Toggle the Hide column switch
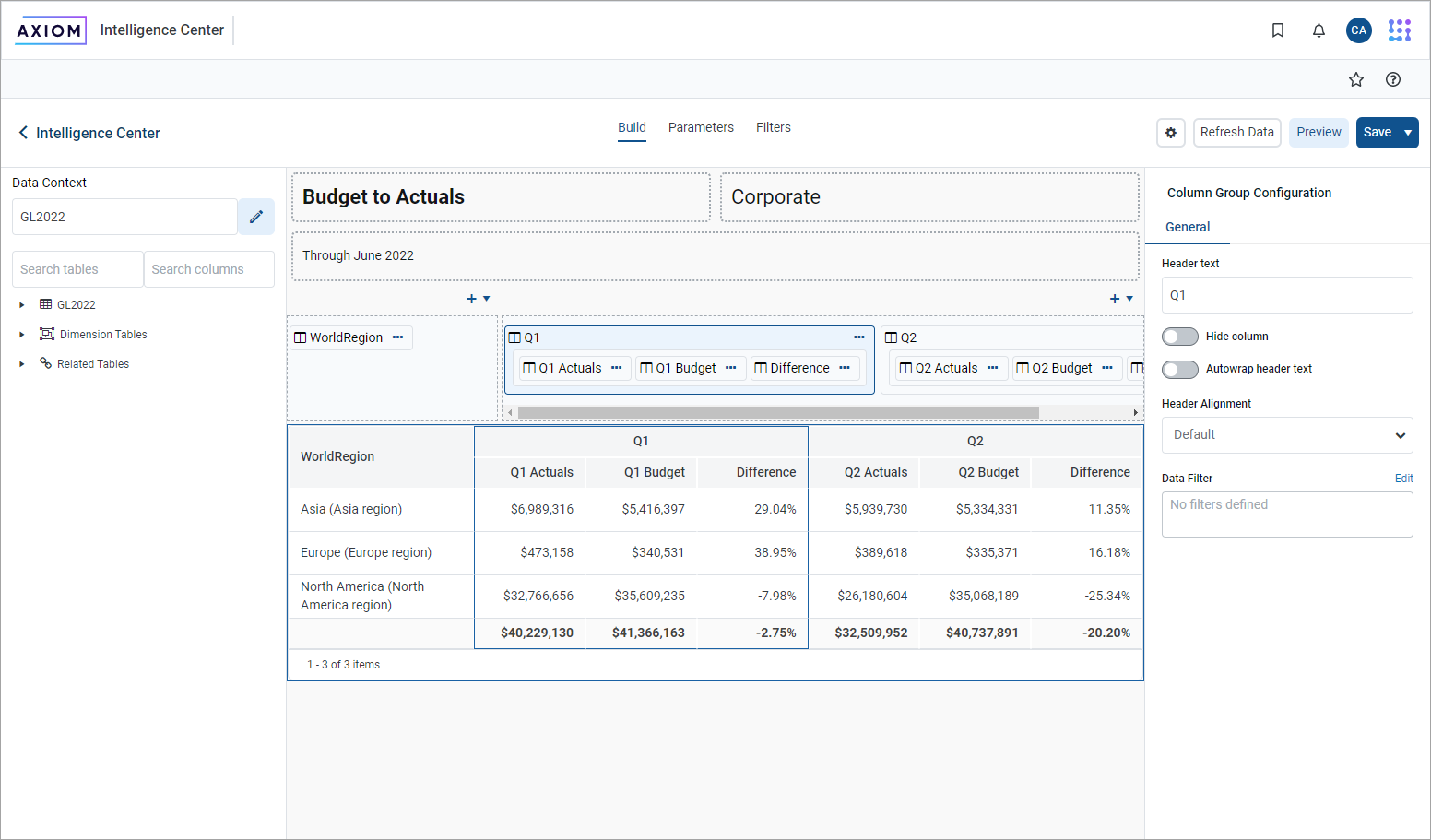This screenshot has width=1431, height=840. [1180, 337]
